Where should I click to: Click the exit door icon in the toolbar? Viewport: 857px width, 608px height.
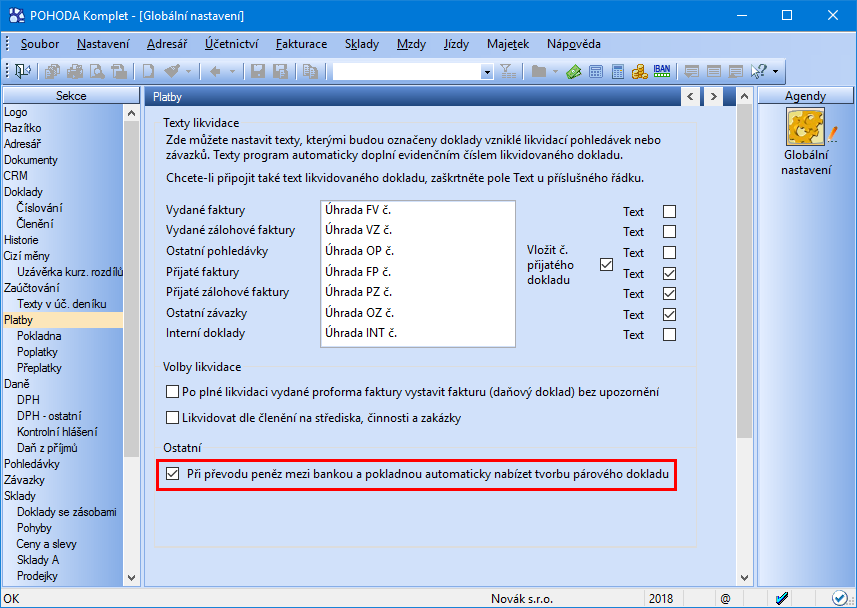tap(23, 71)
